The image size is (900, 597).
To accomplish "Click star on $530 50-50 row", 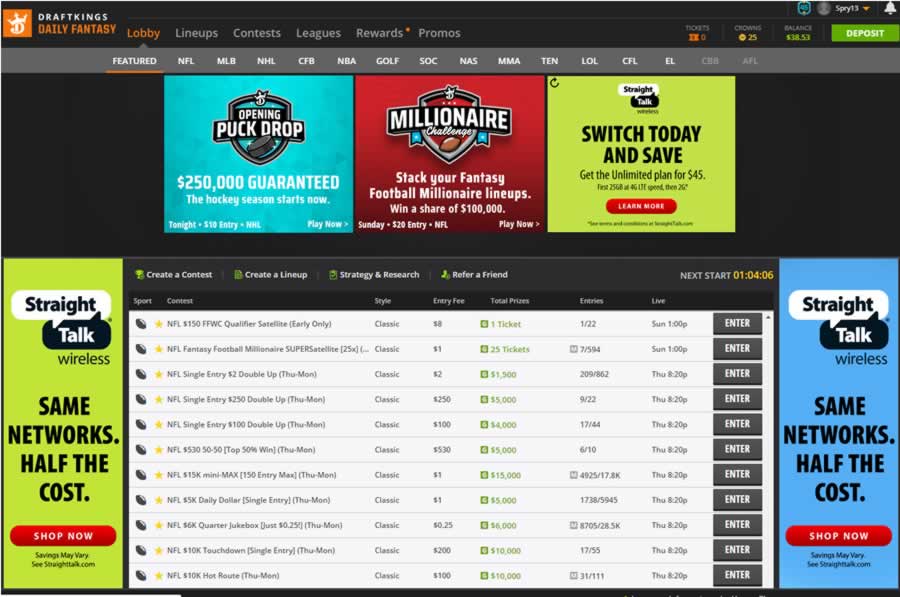I will click(x=158, y=449).
